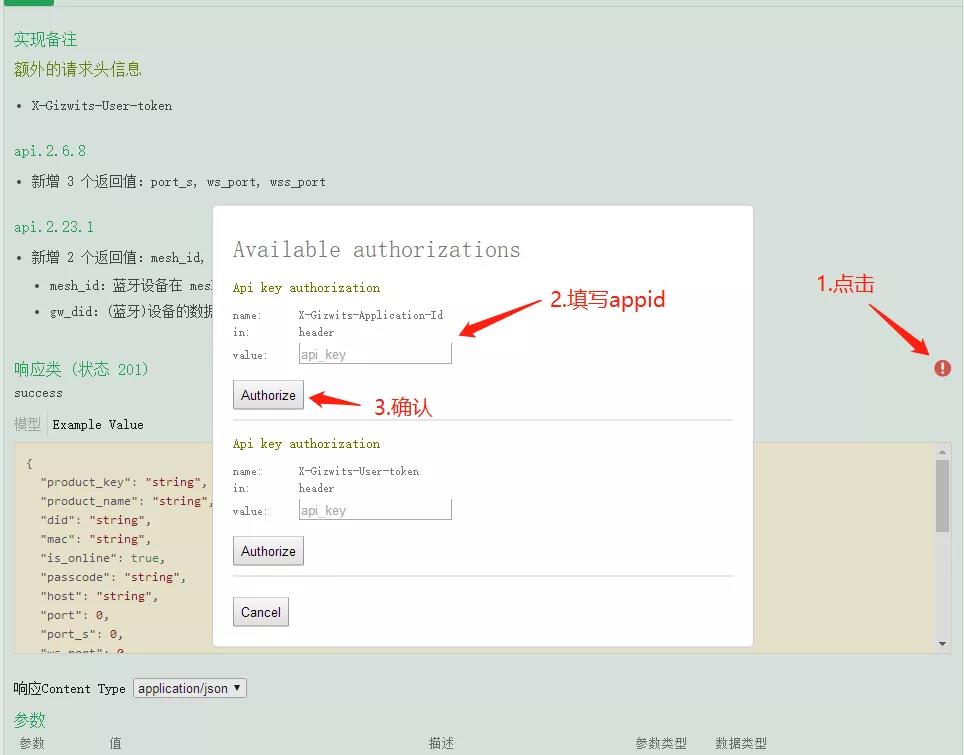964x755 pixels.
Task: Click the Available authorizations dialog title
Action: (376, 250)
